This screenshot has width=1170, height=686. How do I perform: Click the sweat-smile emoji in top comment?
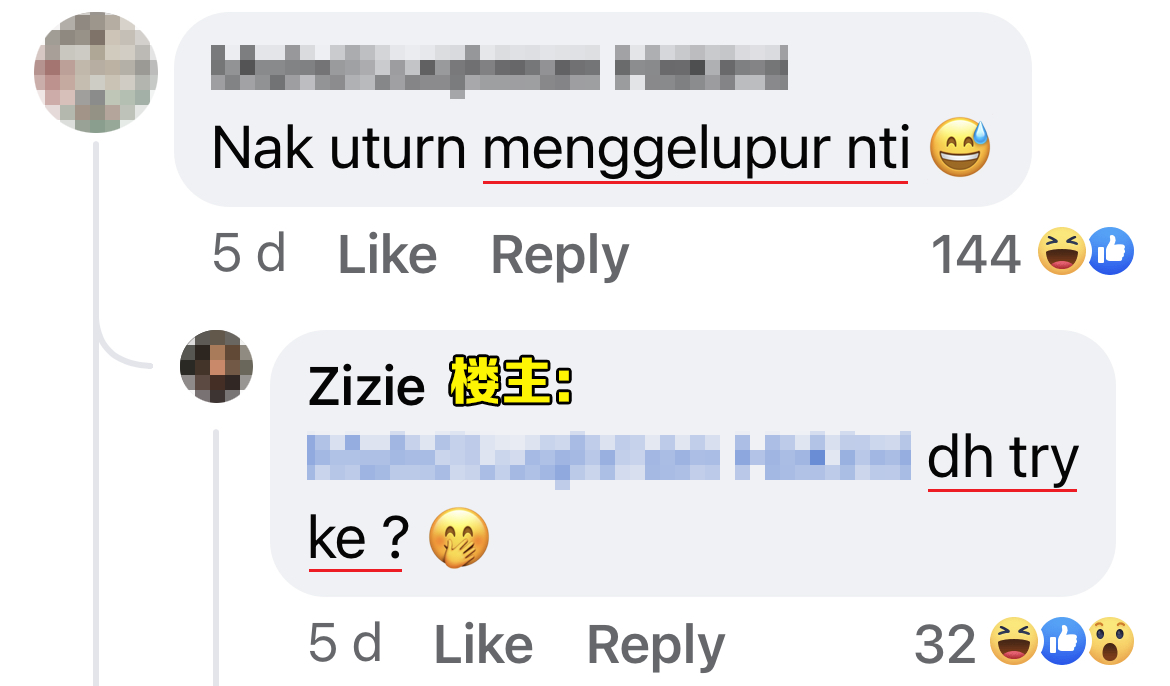click(960, 147)
